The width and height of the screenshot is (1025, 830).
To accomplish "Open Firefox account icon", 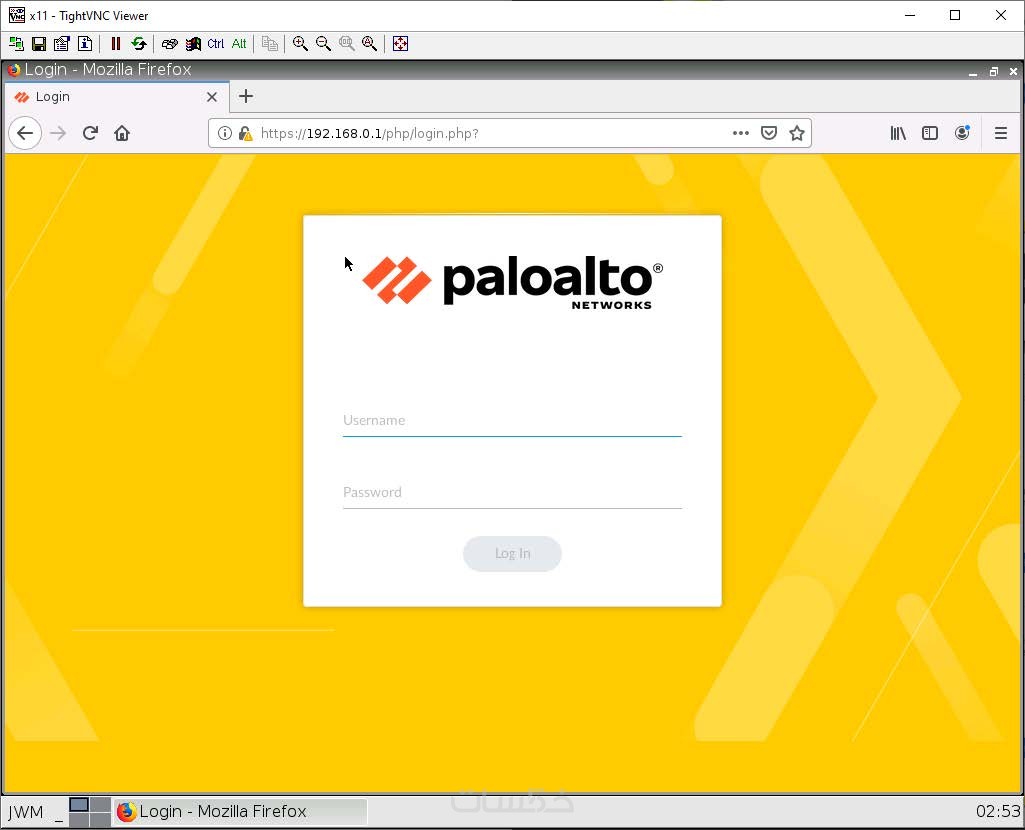I will 962,133.
